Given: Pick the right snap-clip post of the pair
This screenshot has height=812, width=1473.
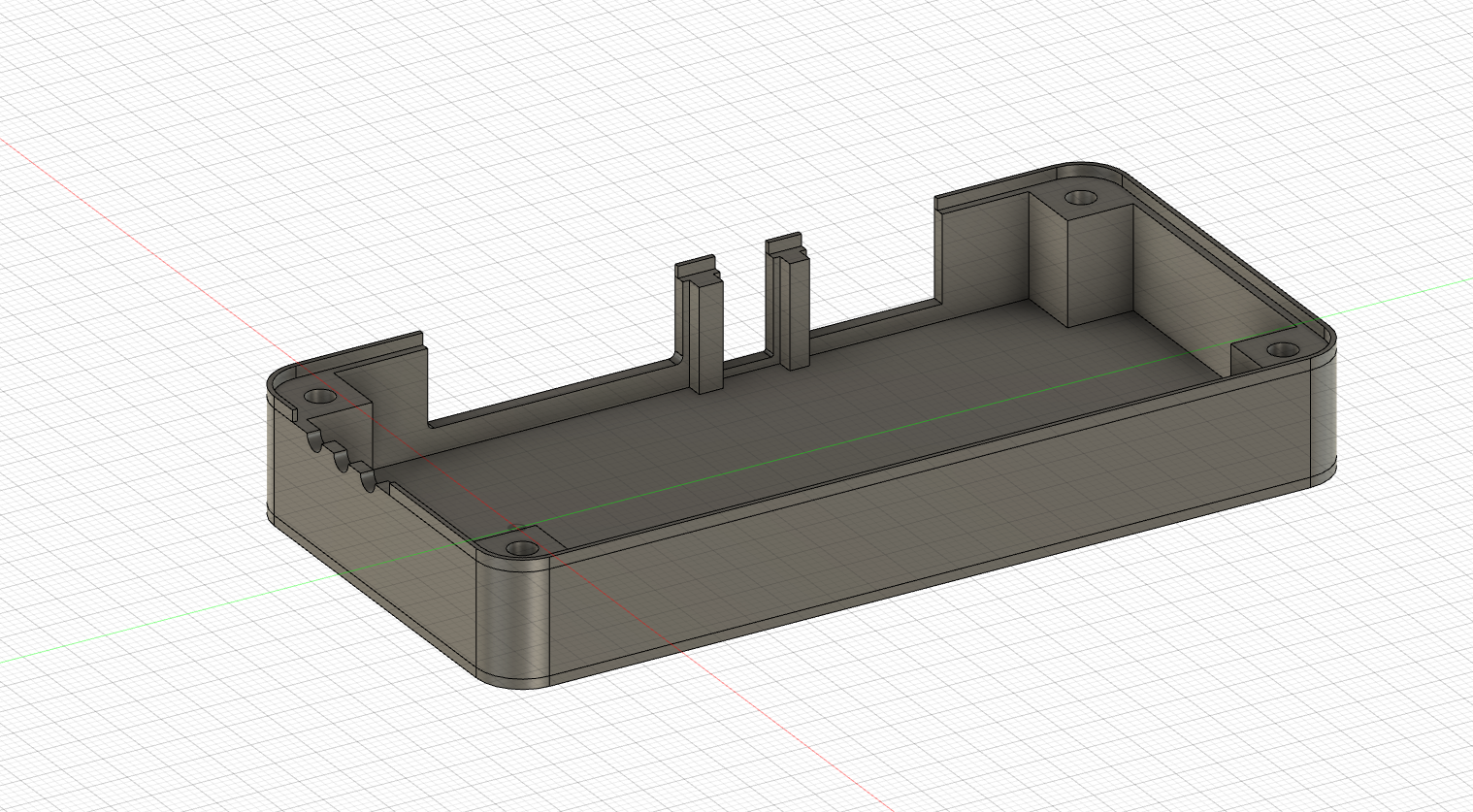Looking at the screenshot, I should click(788, 301).
